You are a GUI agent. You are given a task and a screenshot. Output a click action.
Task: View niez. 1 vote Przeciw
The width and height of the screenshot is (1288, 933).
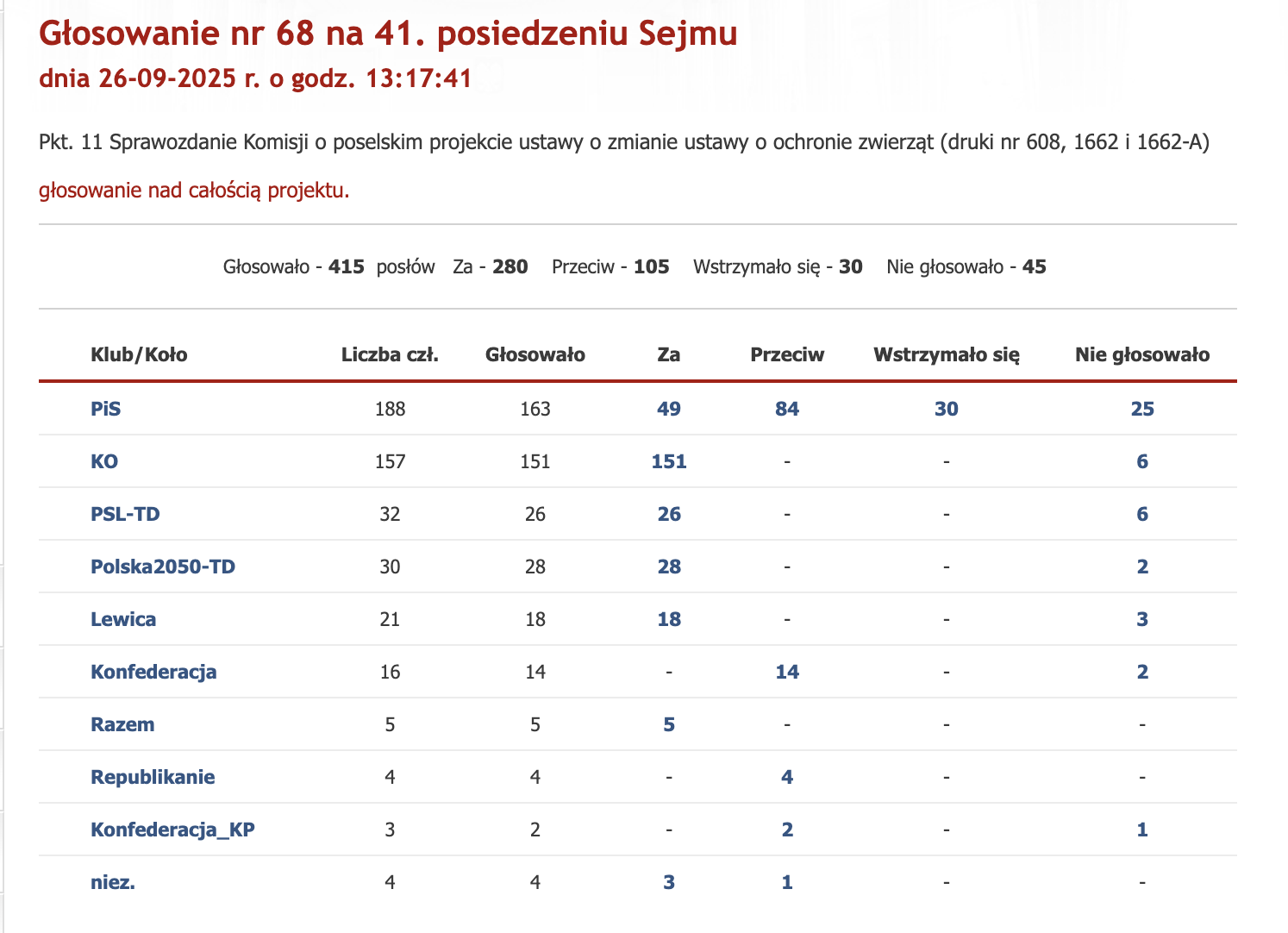click(787, 882)
